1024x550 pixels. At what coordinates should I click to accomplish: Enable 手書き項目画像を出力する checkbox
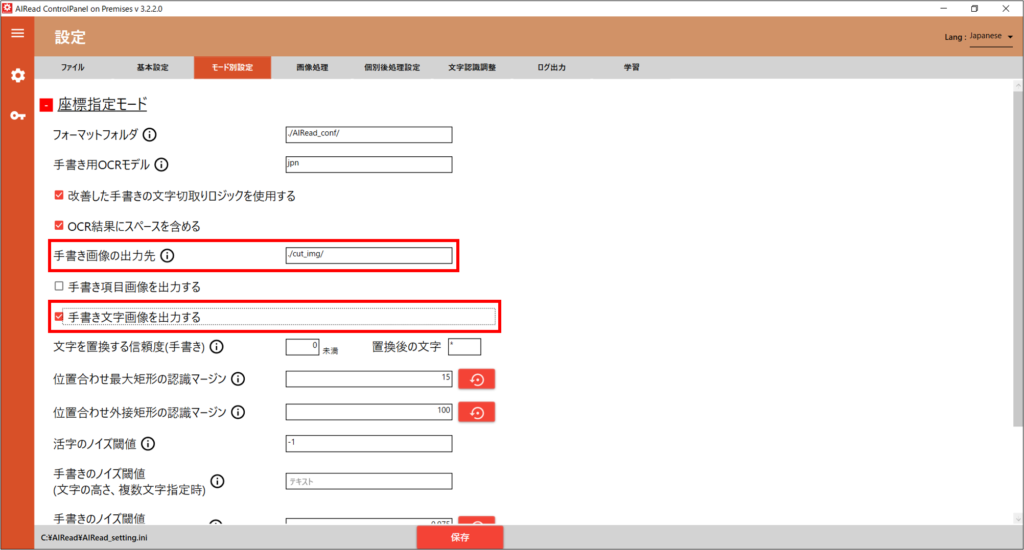[x=59, y=286]
